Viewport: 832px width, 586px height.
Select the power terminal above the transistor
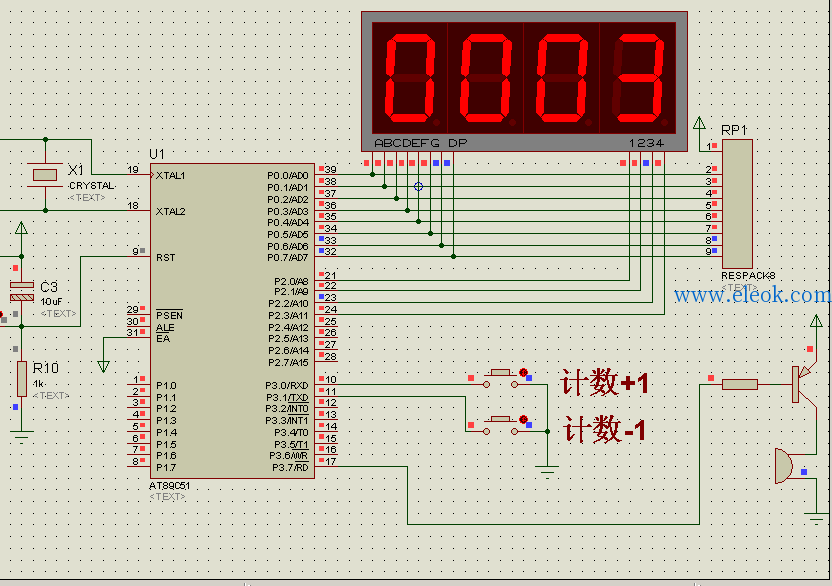pos(817,321)
